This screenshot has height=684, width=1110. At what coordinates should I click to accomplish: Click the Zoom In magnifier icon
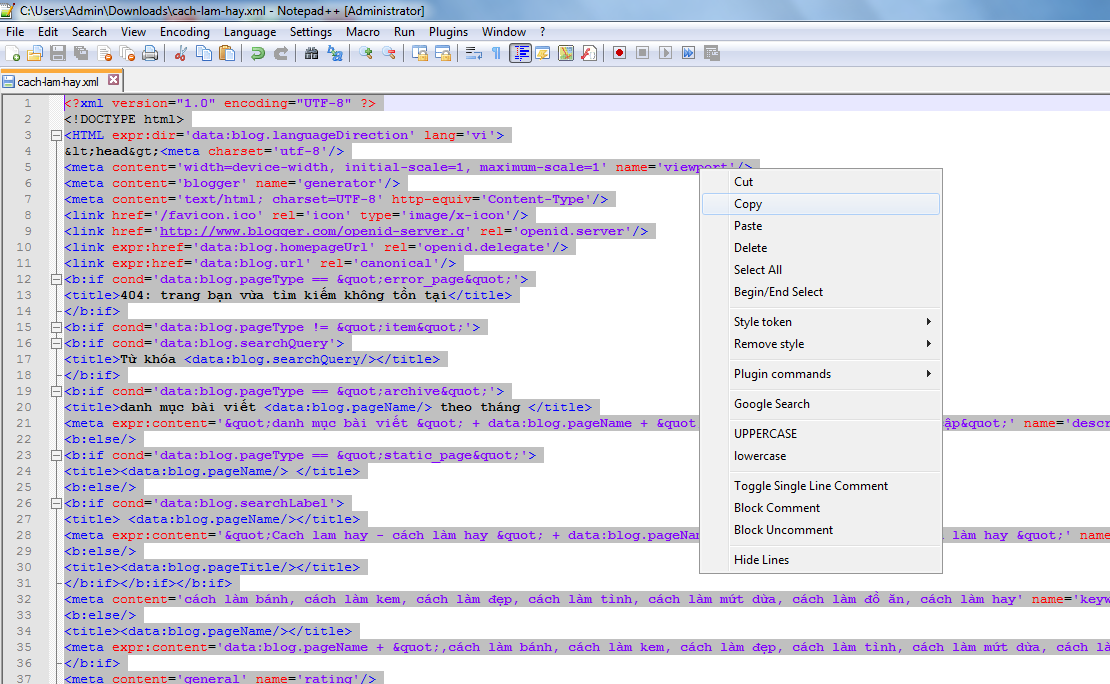point(366,53)
